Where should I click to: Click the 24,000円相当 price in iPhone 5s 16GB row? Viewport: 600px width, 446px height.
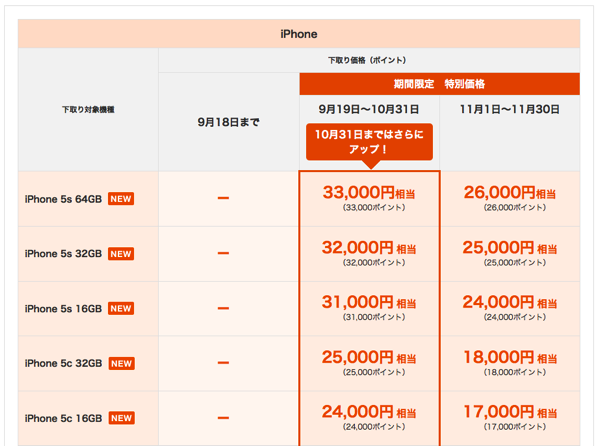(x=510, y=302)
